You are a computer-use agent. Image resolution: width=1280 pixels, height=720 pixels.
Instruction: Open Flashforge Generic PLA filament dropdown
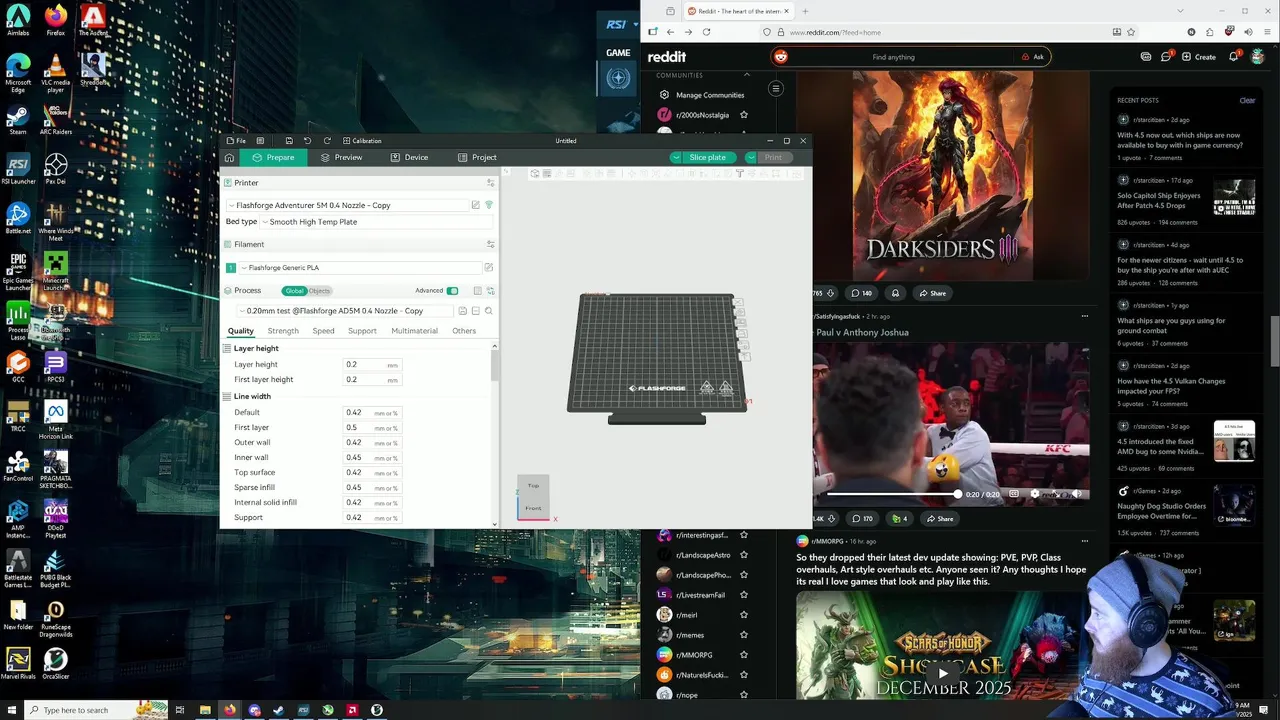tap(360, 267)
